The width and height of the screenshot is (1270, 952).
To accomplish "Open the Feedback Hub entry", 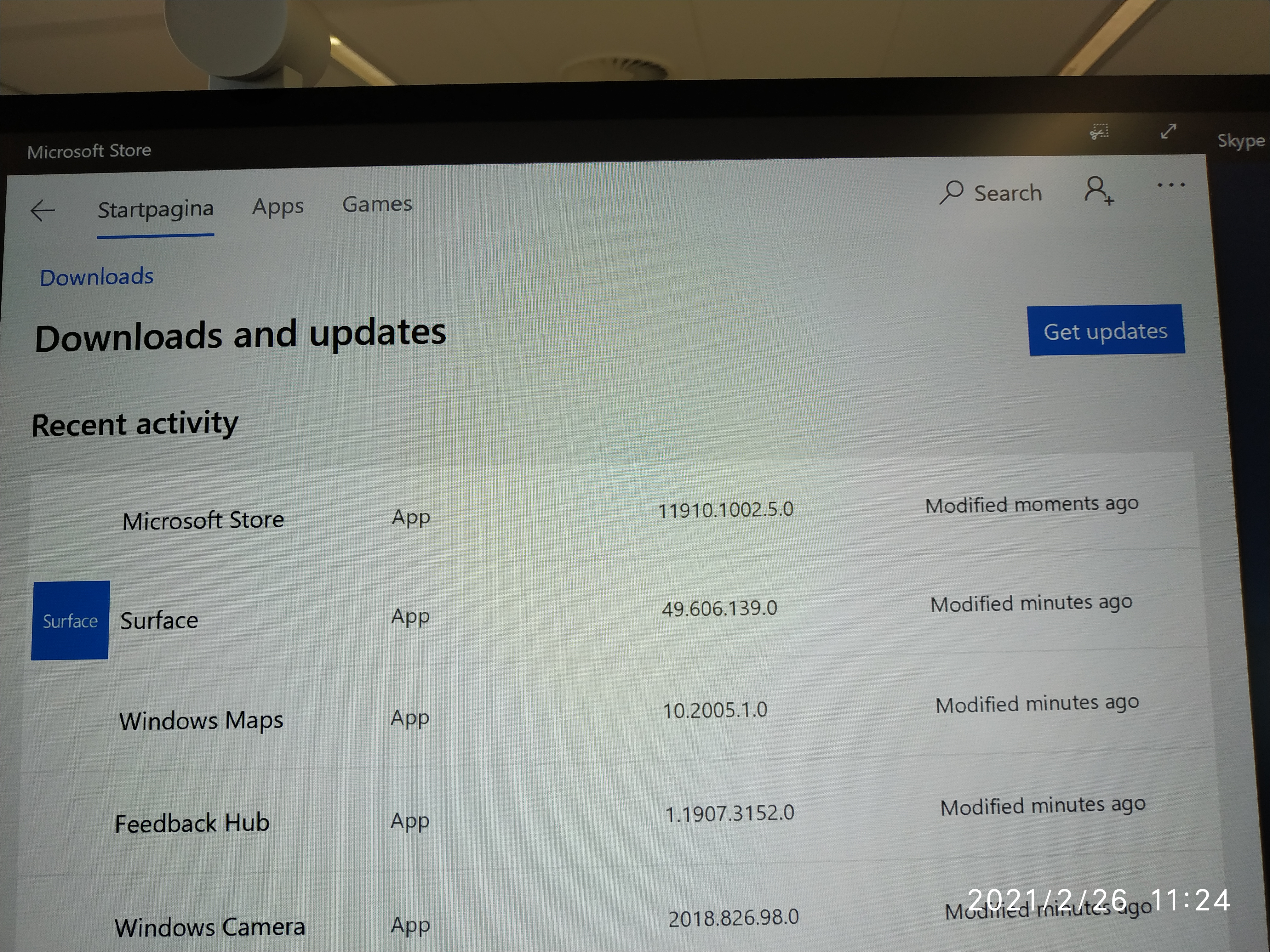I will 192,824.
